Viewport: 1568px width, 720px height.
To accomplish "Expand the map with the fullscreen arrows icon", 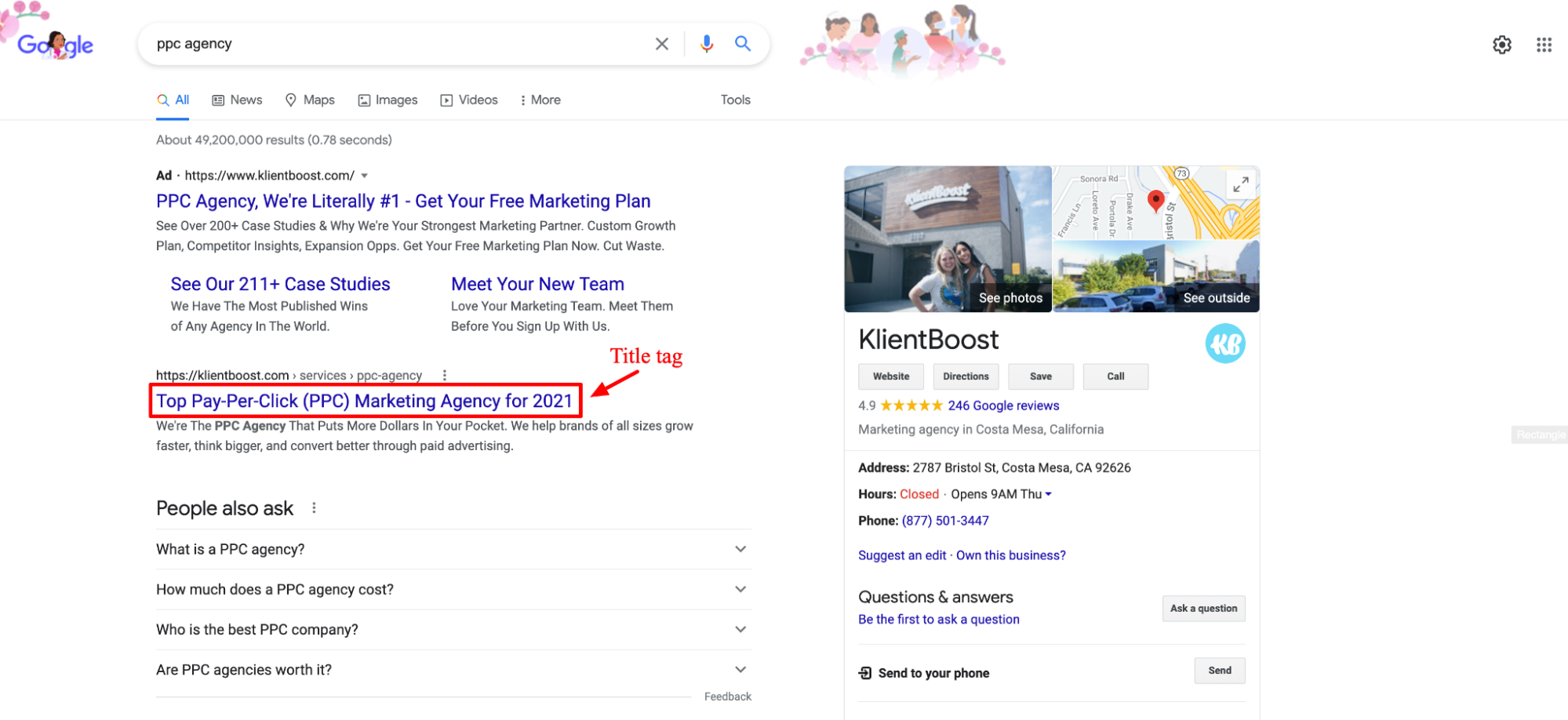I will click(1240, 185).
